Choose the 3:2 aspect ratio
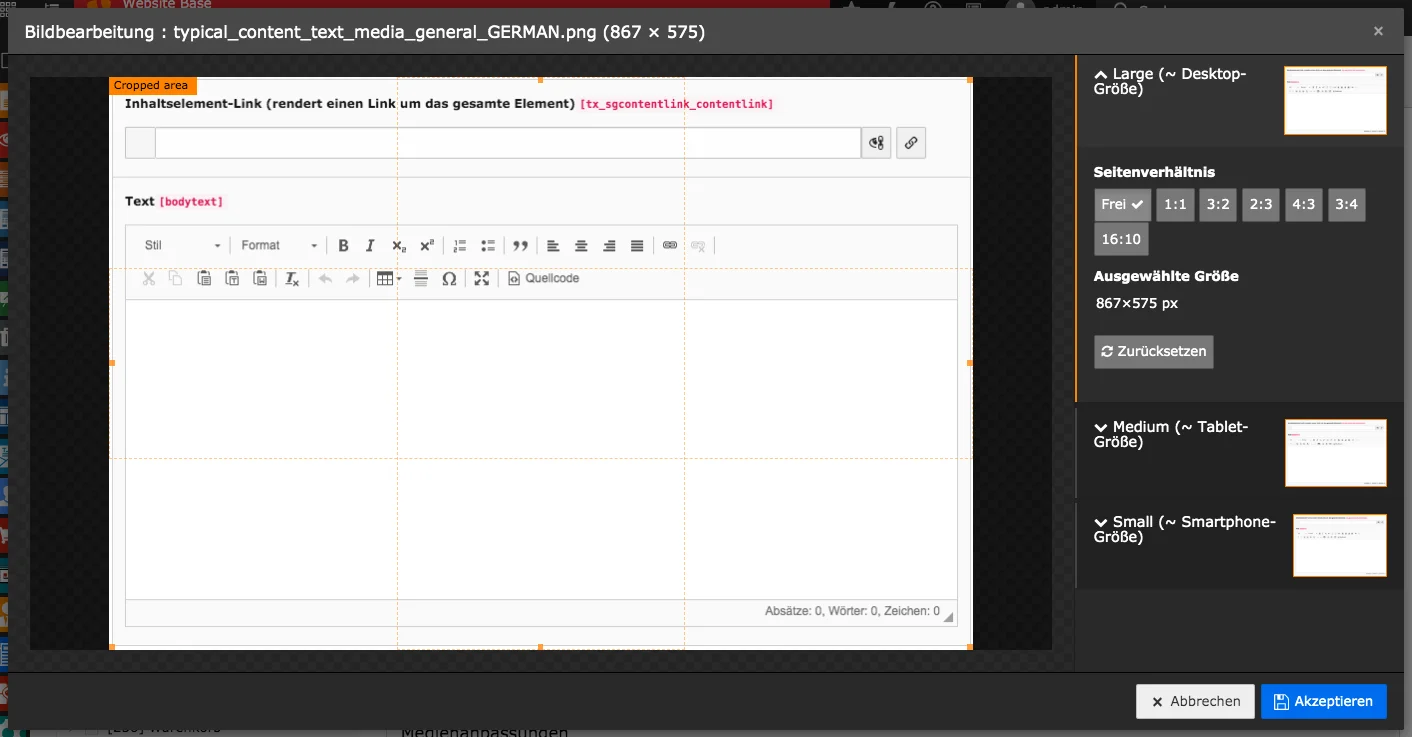This screenshot has height=737, width=1412. coord(1218,204)
